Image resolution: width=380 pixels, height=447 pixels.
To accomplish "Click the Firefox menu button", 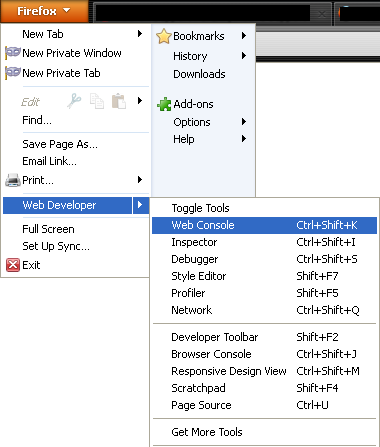I will pos(44,11).
